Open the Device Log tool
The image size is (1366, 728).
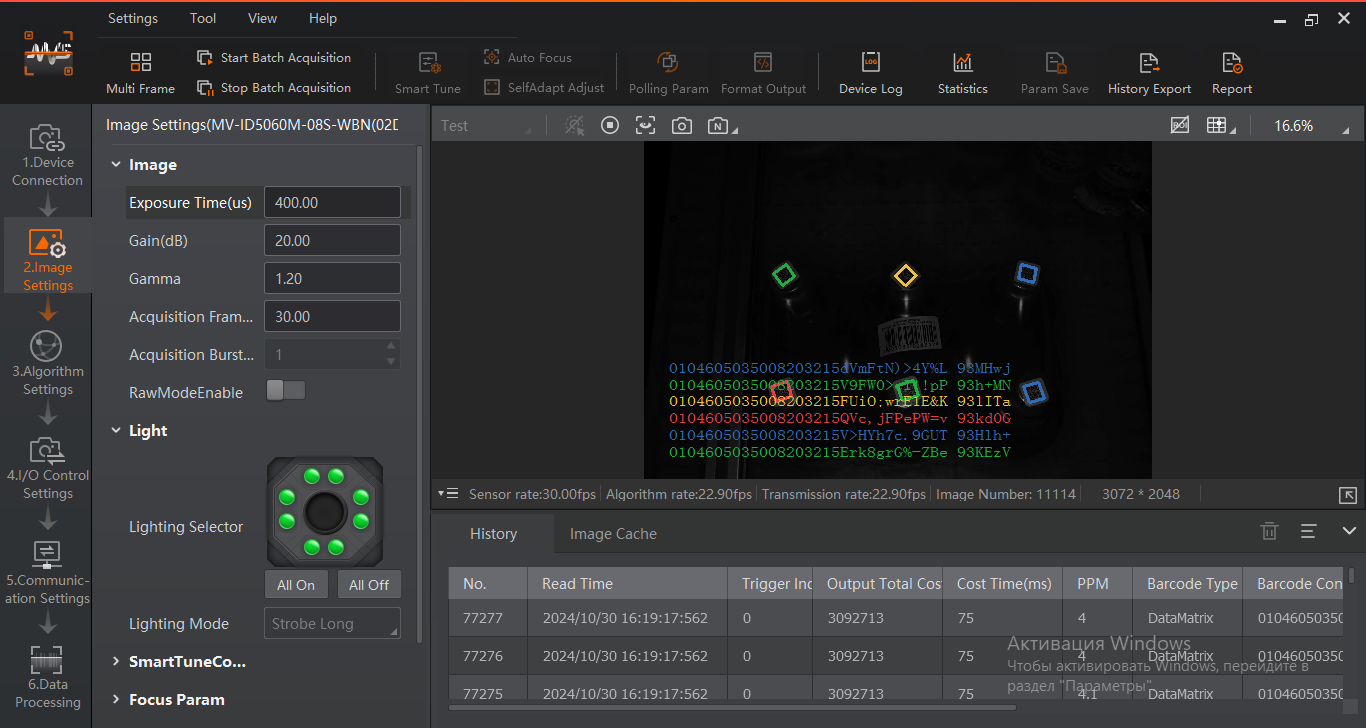870,74
